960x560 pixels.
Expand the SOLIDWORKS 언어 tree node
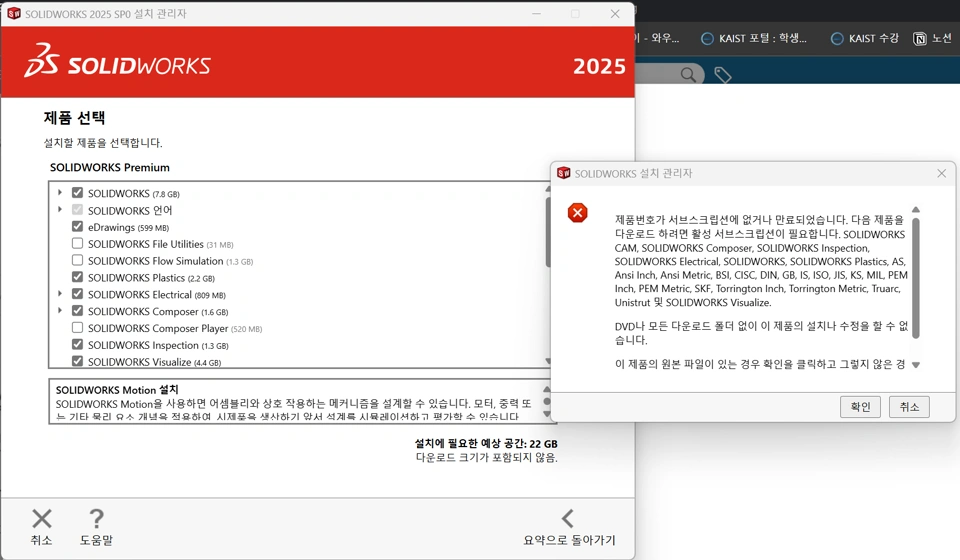(59, 209)
